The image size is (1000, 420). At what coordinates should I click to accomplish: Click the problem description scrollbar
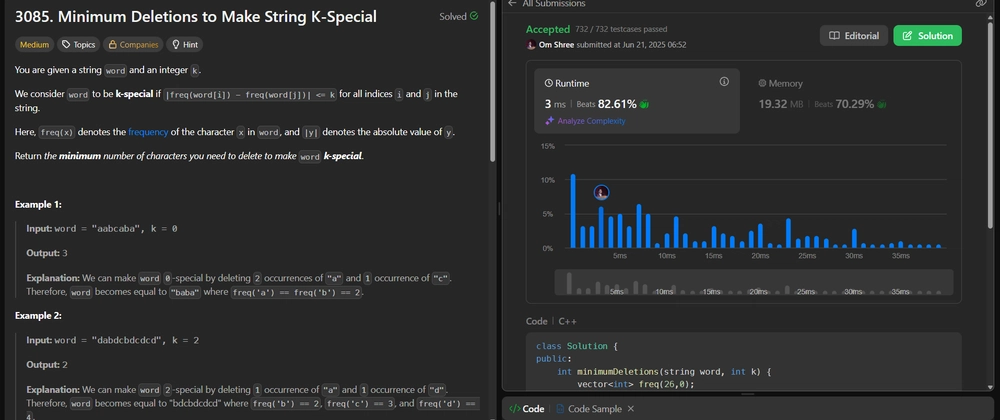[x=493, y=83]
